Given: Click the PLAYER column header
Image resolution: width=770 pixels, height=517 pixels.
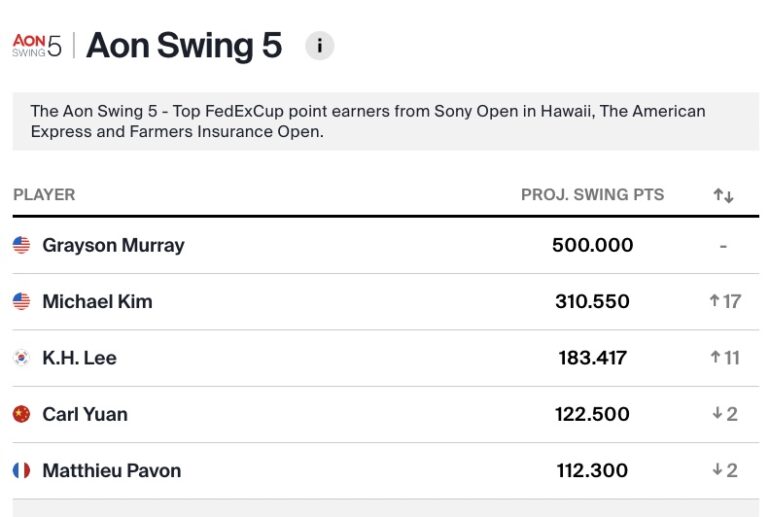Looking at the screenshot, I should click(44, 195).
